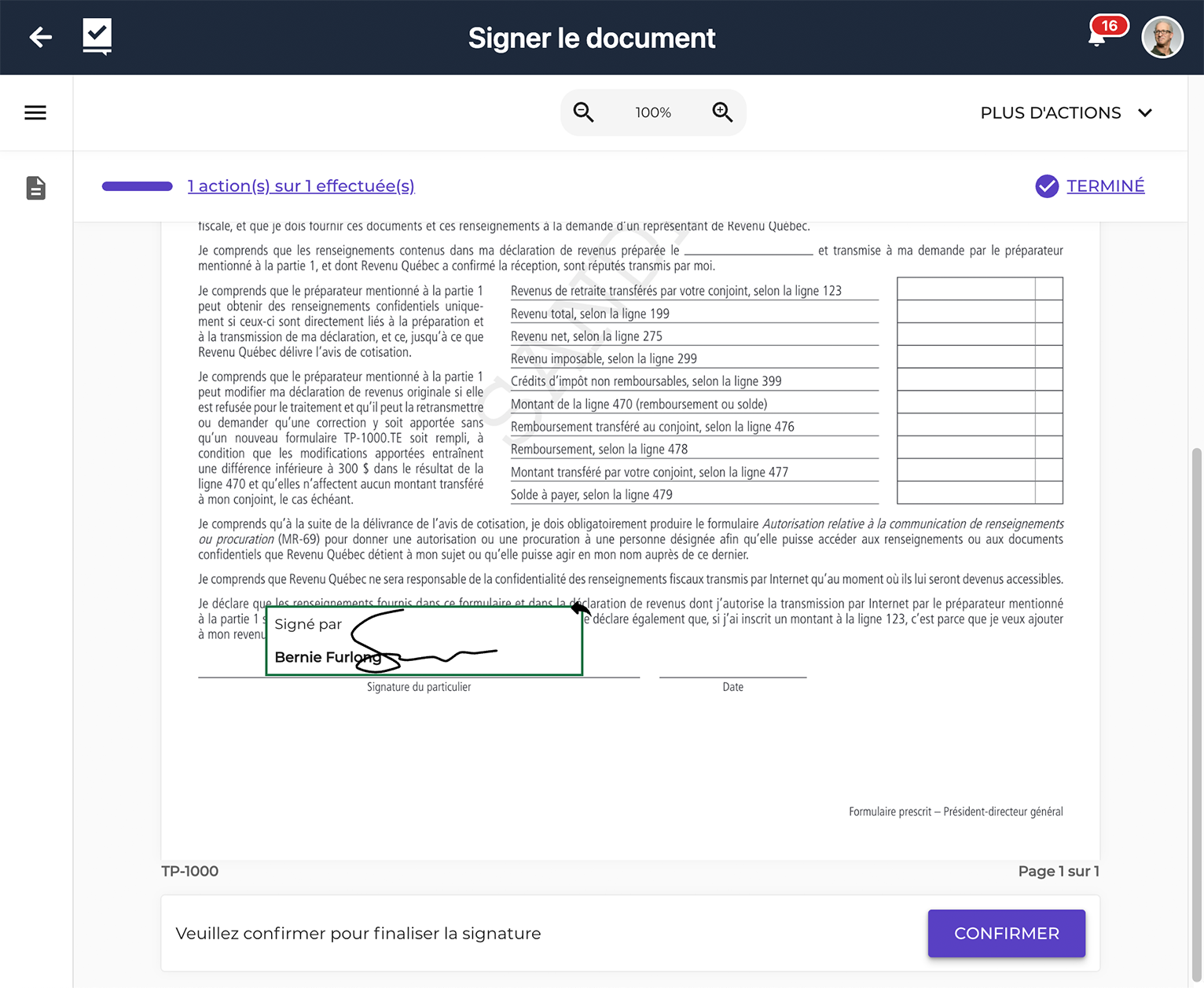
Task: Confirm the signature with Confirmer button
Action: pyautogui.click(x=1006, y=933)
